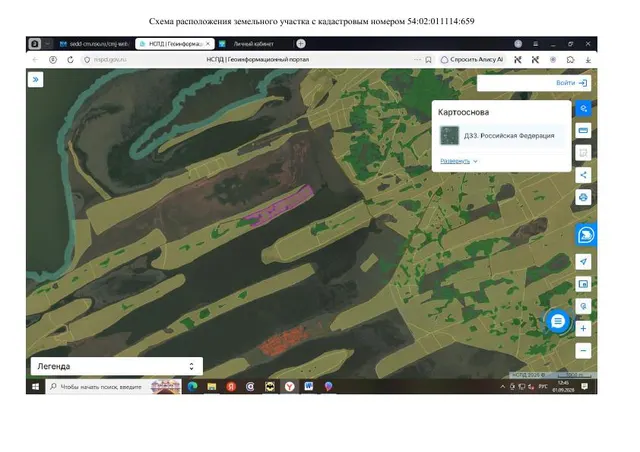Open the browser hamburger menu
Image resolution: width=640 pixels, height=452 pixels.
[536, 44]
